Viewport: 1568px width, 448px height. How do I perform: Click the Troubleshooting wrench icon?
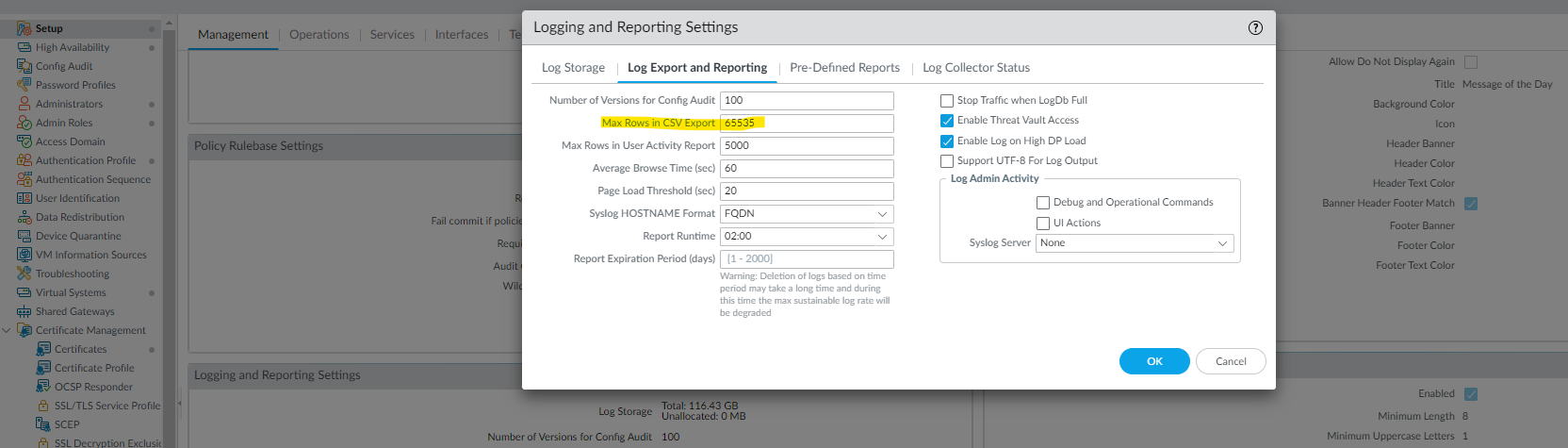click(x=24, y=274)
